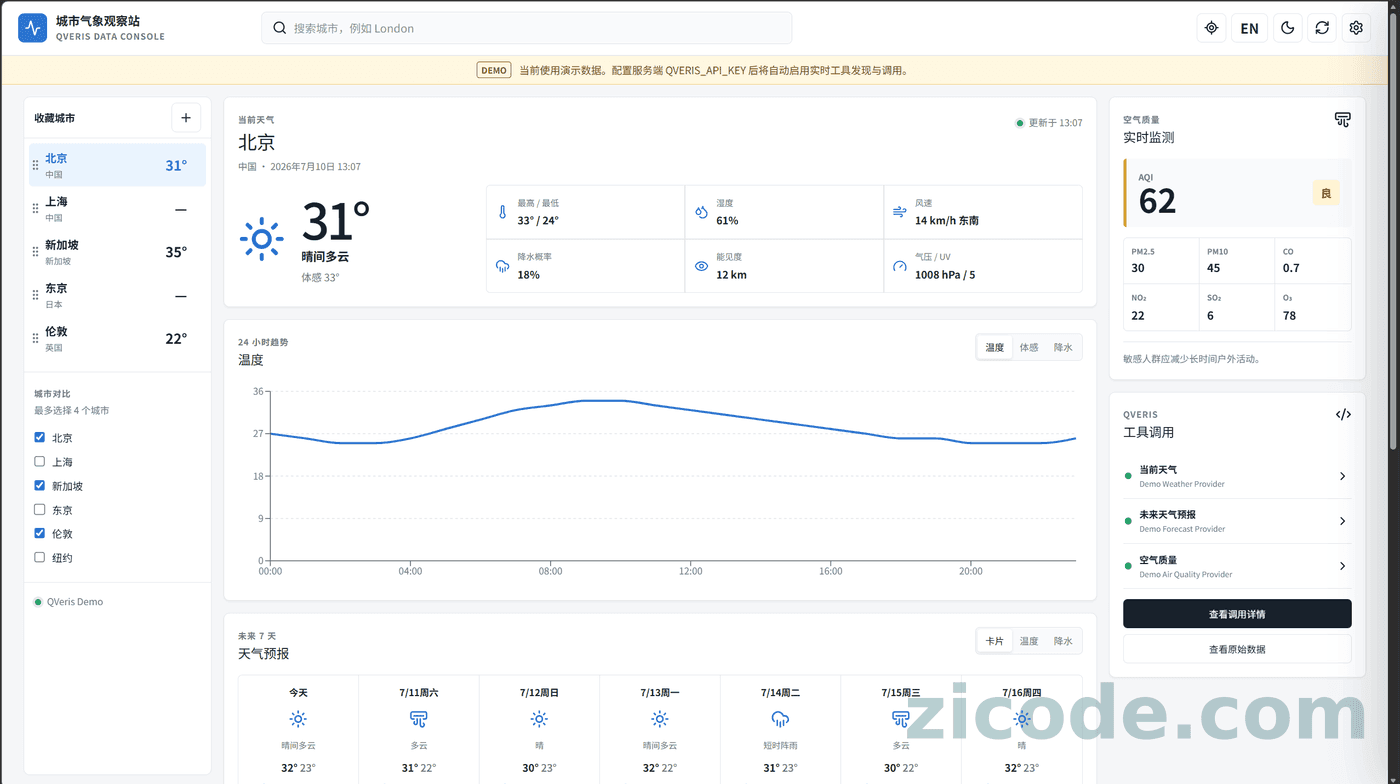1400x784 pixels.
Task: Expand the 空气质量 tool call chevron
Action: pos(1342,566)
